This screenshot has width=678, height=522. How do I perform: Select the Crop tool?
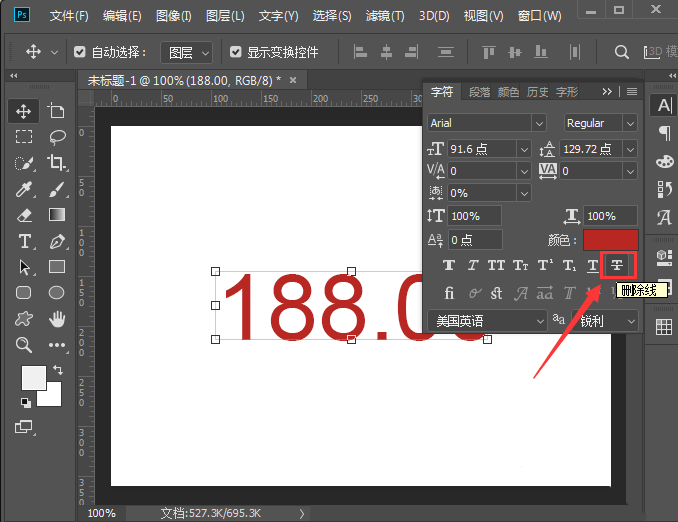[57, 163]
